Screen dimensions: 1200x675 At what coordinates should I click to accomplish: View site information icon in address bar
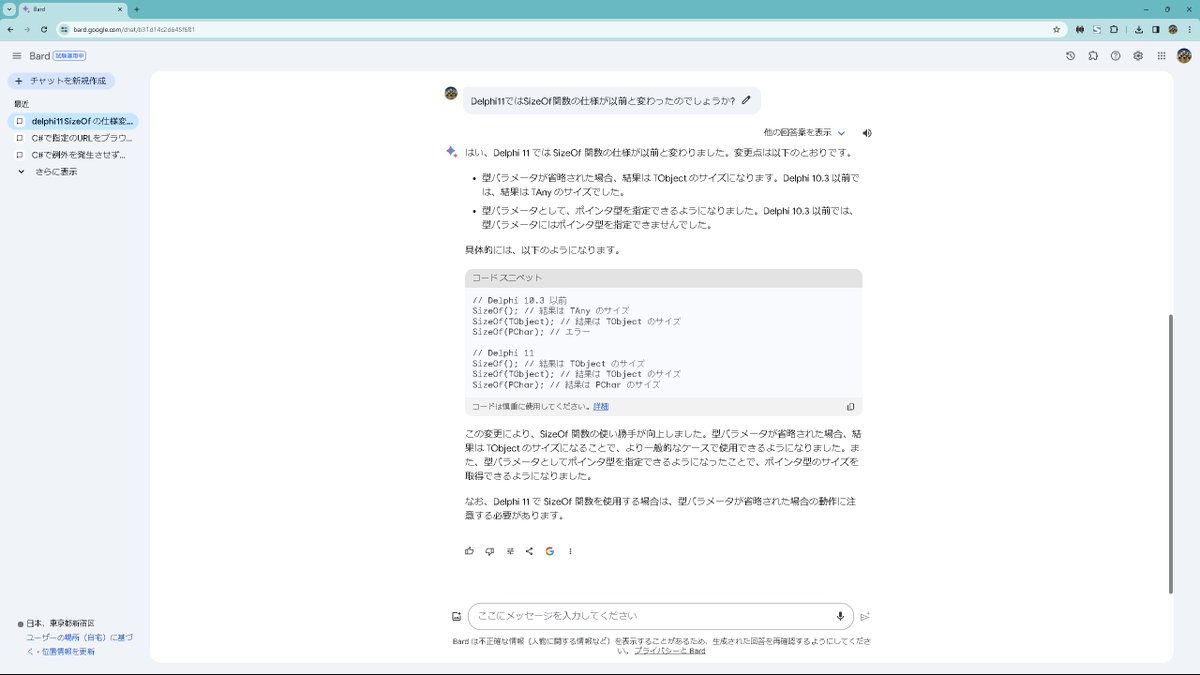[64, 29]
